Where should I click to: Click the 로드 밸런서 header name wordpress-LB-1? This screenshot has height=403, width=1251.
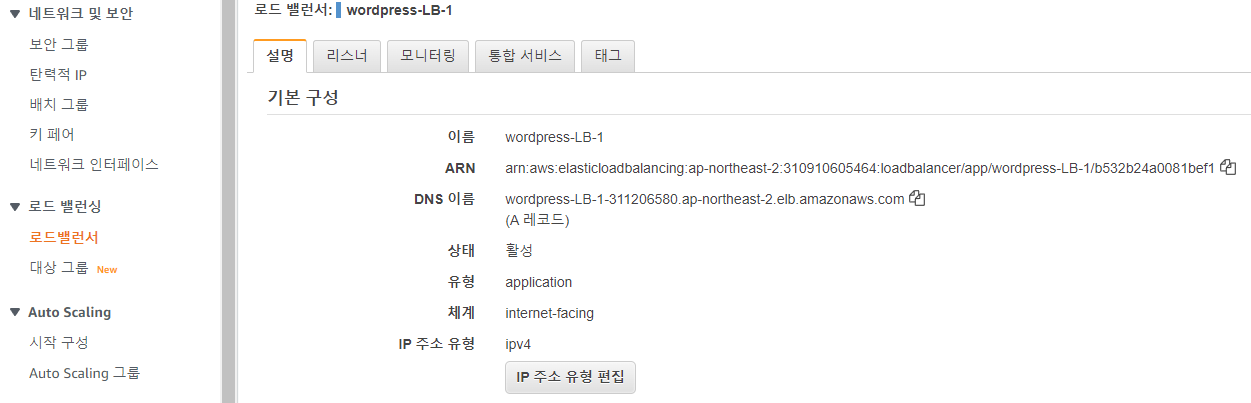[402, 11]
